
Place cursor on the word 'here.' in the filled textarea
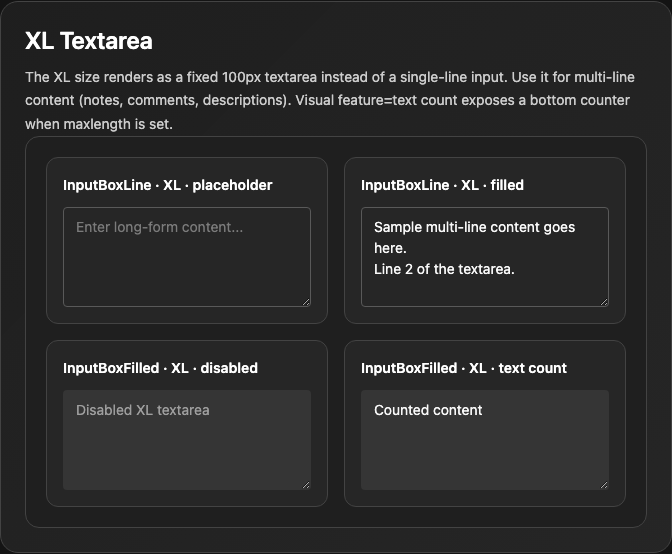pos(390,248)
